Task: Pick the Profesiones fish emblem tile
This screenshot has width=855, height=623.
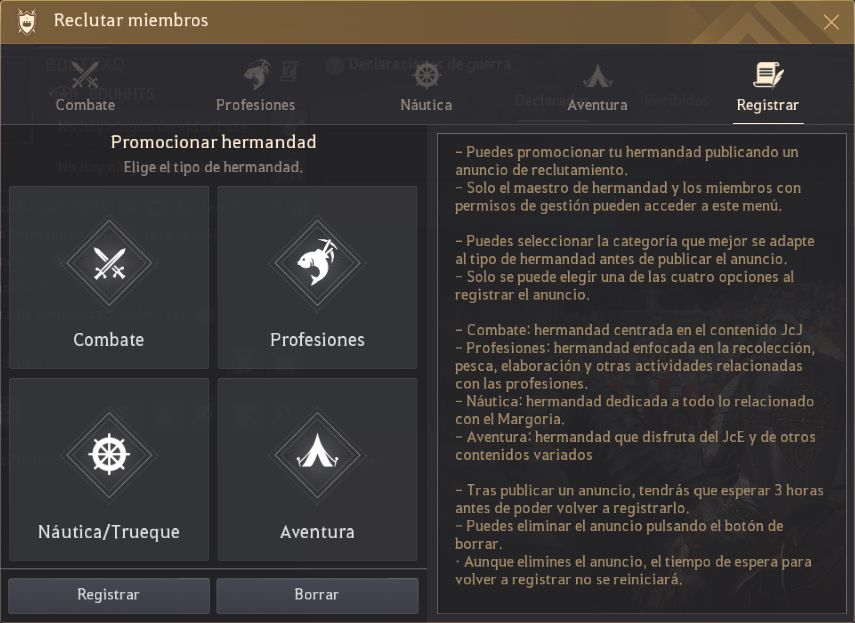Action: click(317, 264)
